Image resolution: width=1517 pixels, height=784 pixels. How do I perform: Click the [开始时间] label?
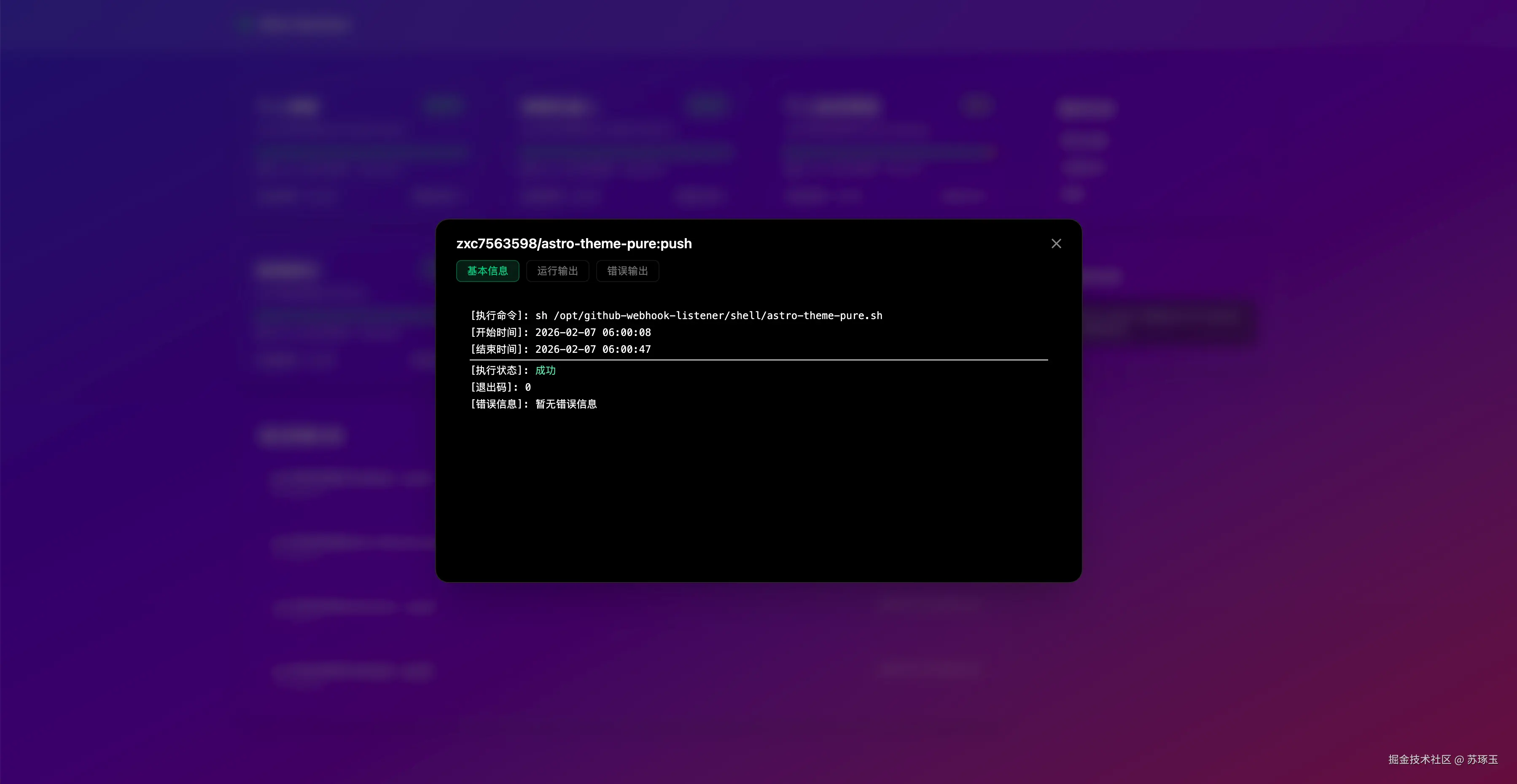[498, 333]
